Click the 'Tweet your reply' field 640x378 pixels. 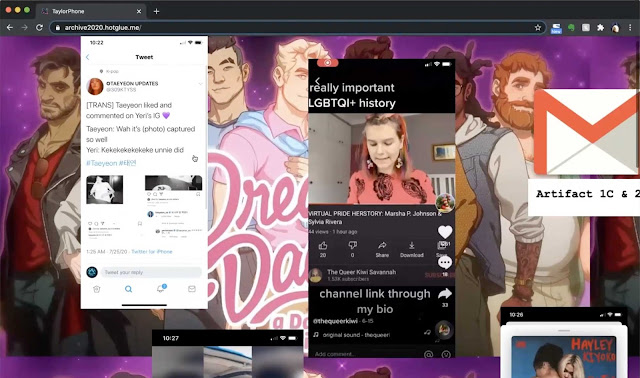[x=151, y=272]
